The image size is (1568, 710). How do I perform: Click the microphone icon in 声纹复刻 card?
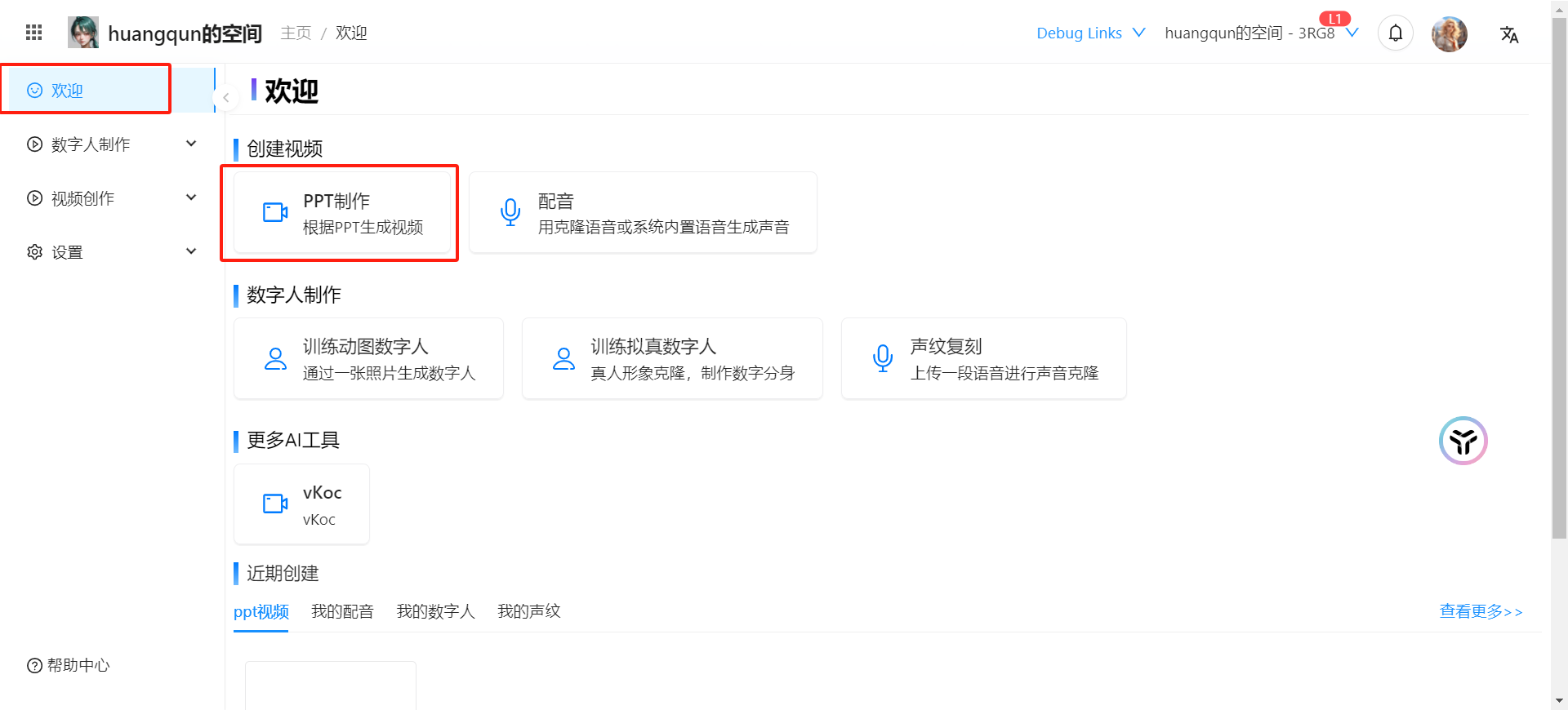pyautogui.click(x=883, y=359)
